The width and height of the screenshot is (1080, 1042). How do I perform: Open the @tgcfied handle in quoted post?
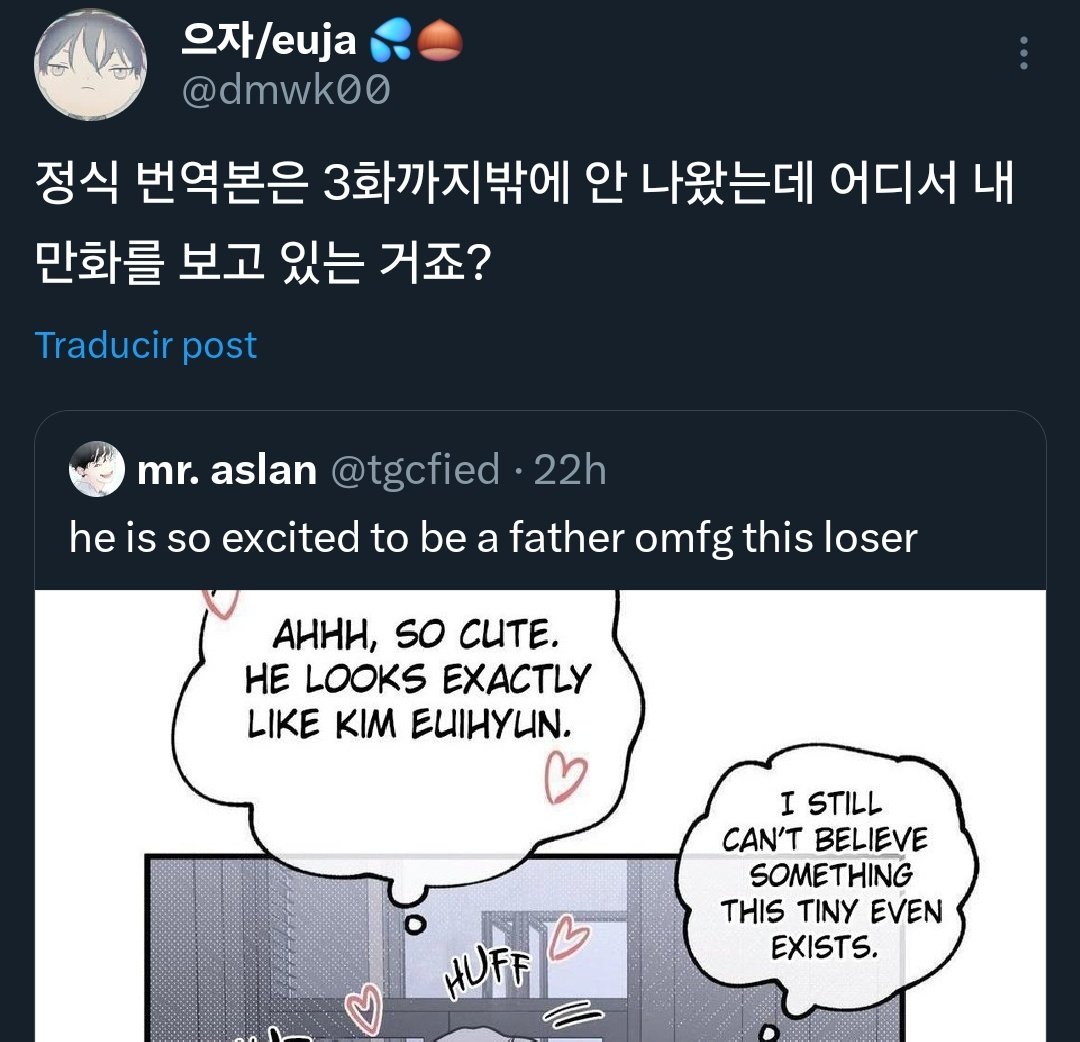(x=415, y=469)
